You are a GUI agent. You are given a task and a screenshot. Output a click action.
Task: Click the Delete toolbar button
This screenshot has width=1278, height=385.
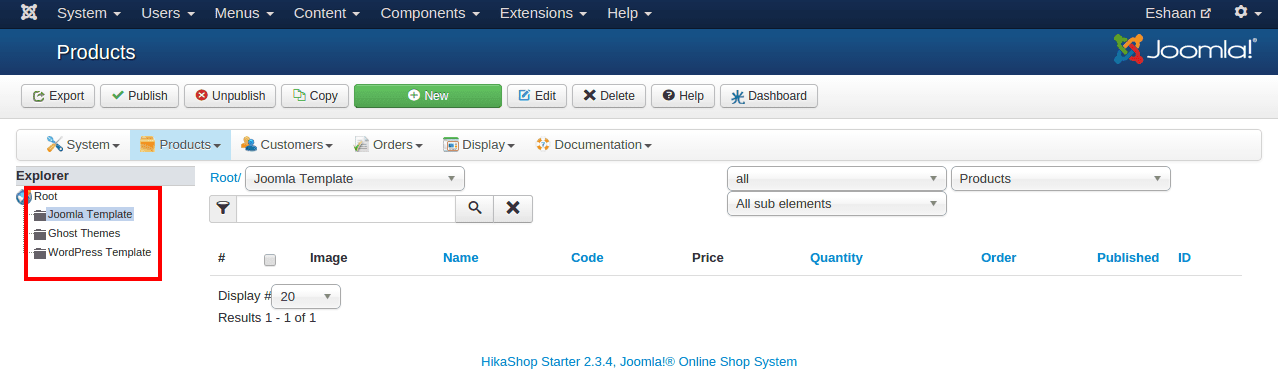tap(609, 96)
